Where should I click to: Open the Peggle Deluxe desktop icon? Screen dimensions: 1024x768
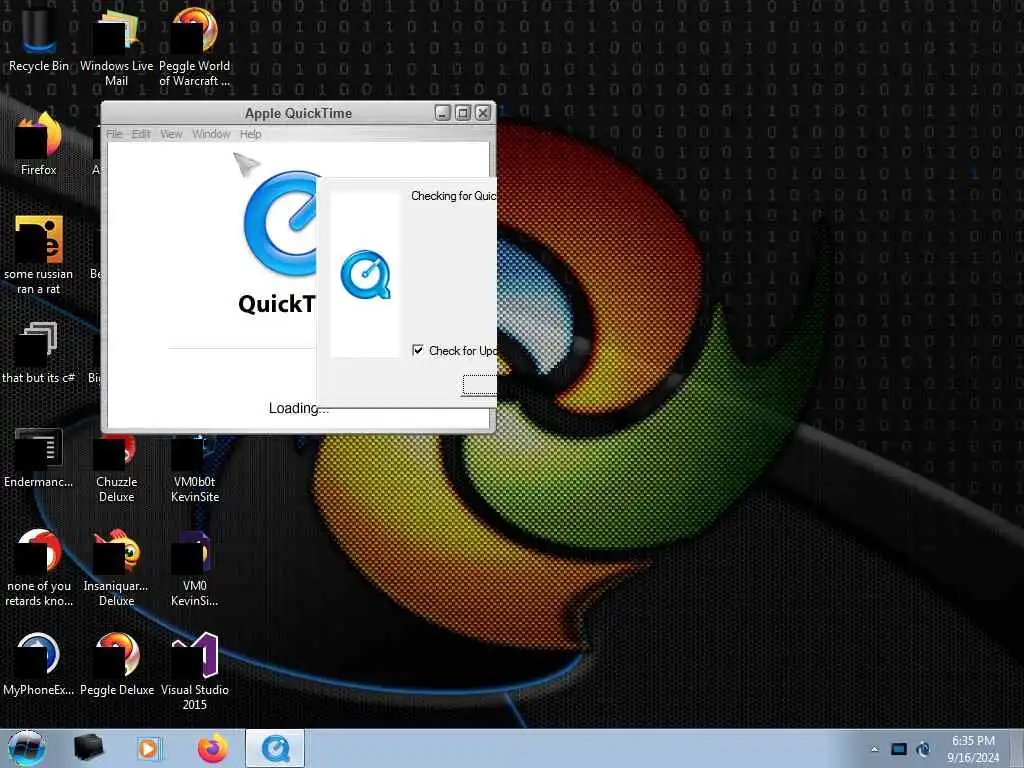click(x=116, y=664)
